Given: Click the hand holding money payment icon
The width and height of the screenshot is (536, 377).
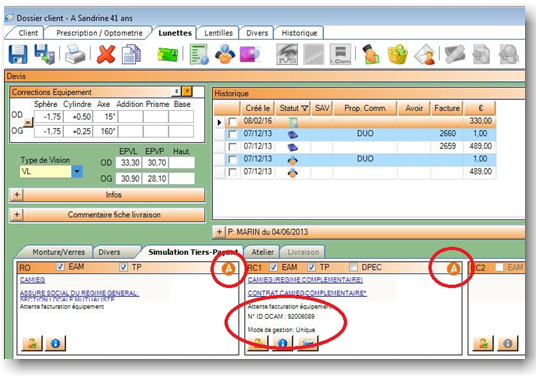Looking at the screenshot, I should tap(371, 54).
